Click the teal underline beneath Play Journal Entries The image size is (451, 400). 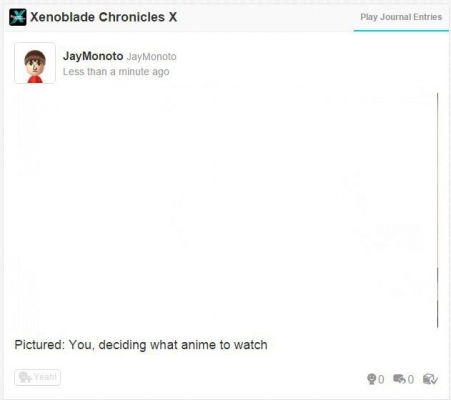401,31
